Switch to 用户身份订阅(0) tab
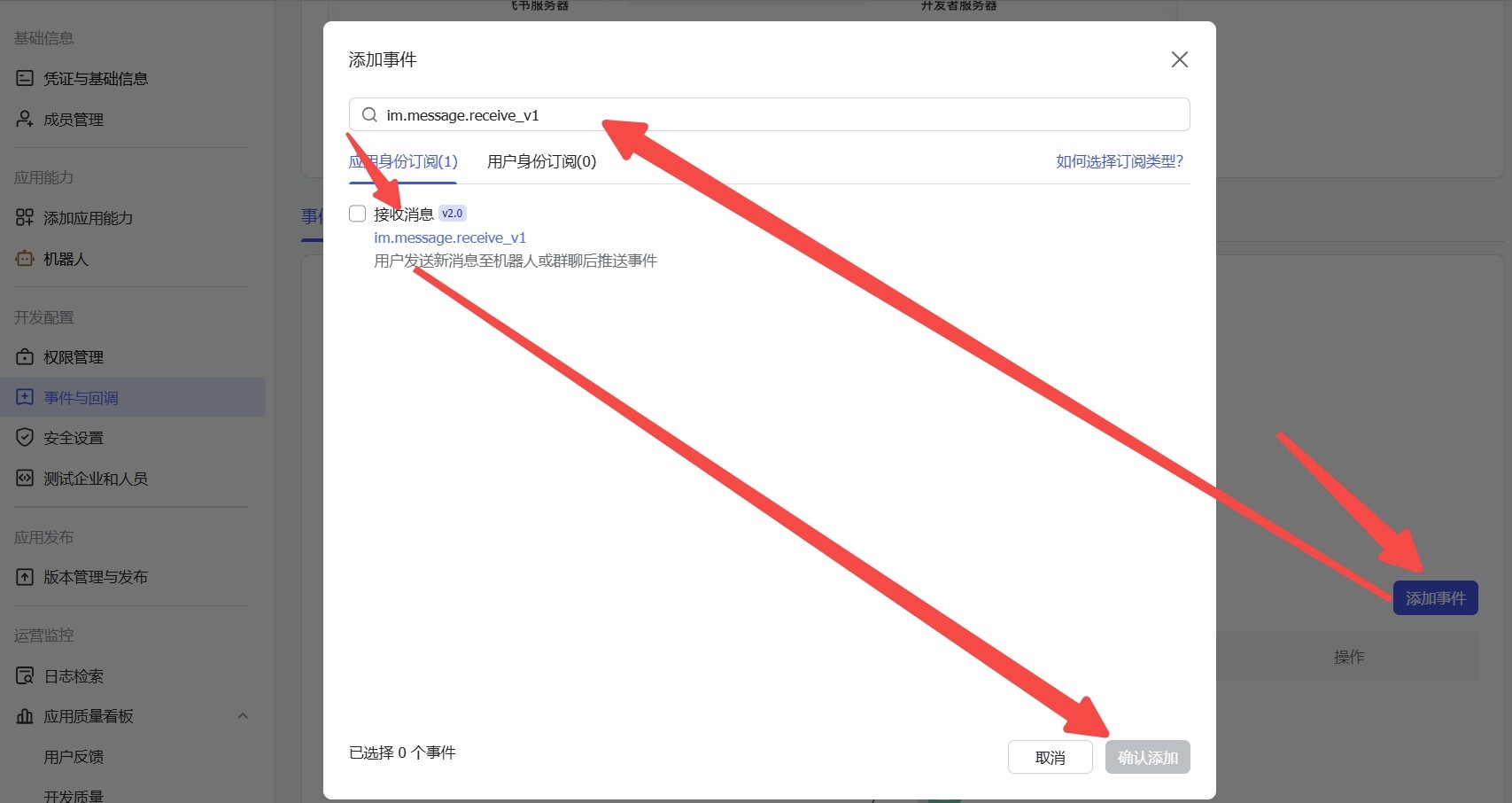Viewport: 1512px width, 803px height. (x=541, y=161)
